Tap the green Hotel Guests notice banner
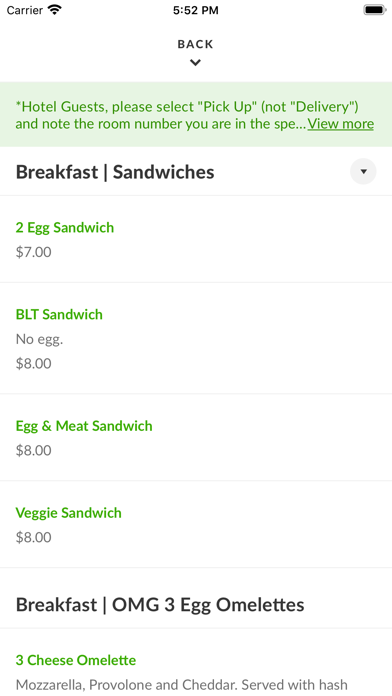Image resolution: width=392 pixels, height=696 pixels. click(196, 115)
